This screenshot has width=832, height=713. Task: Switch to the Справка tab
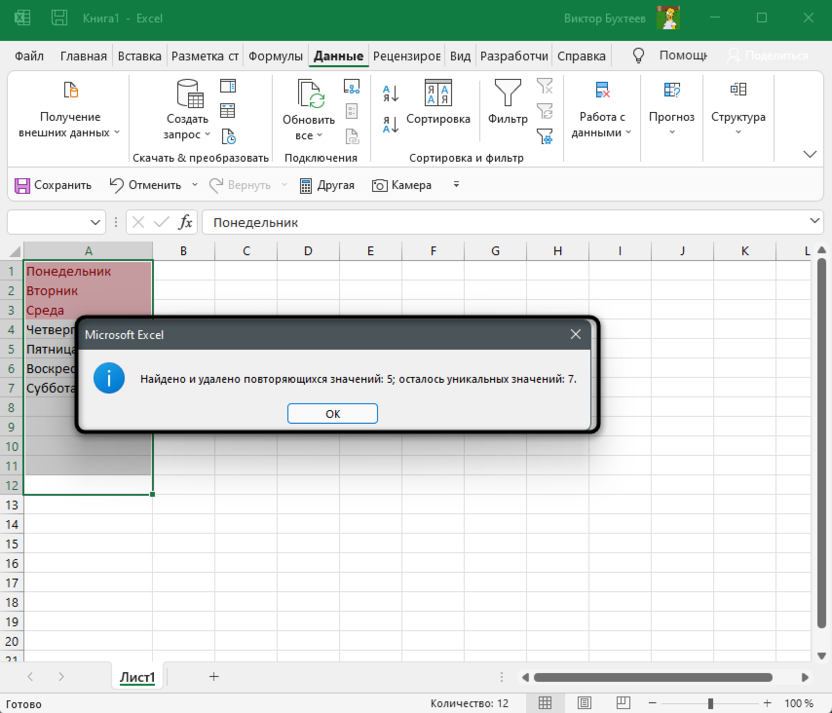pos(581,56)
